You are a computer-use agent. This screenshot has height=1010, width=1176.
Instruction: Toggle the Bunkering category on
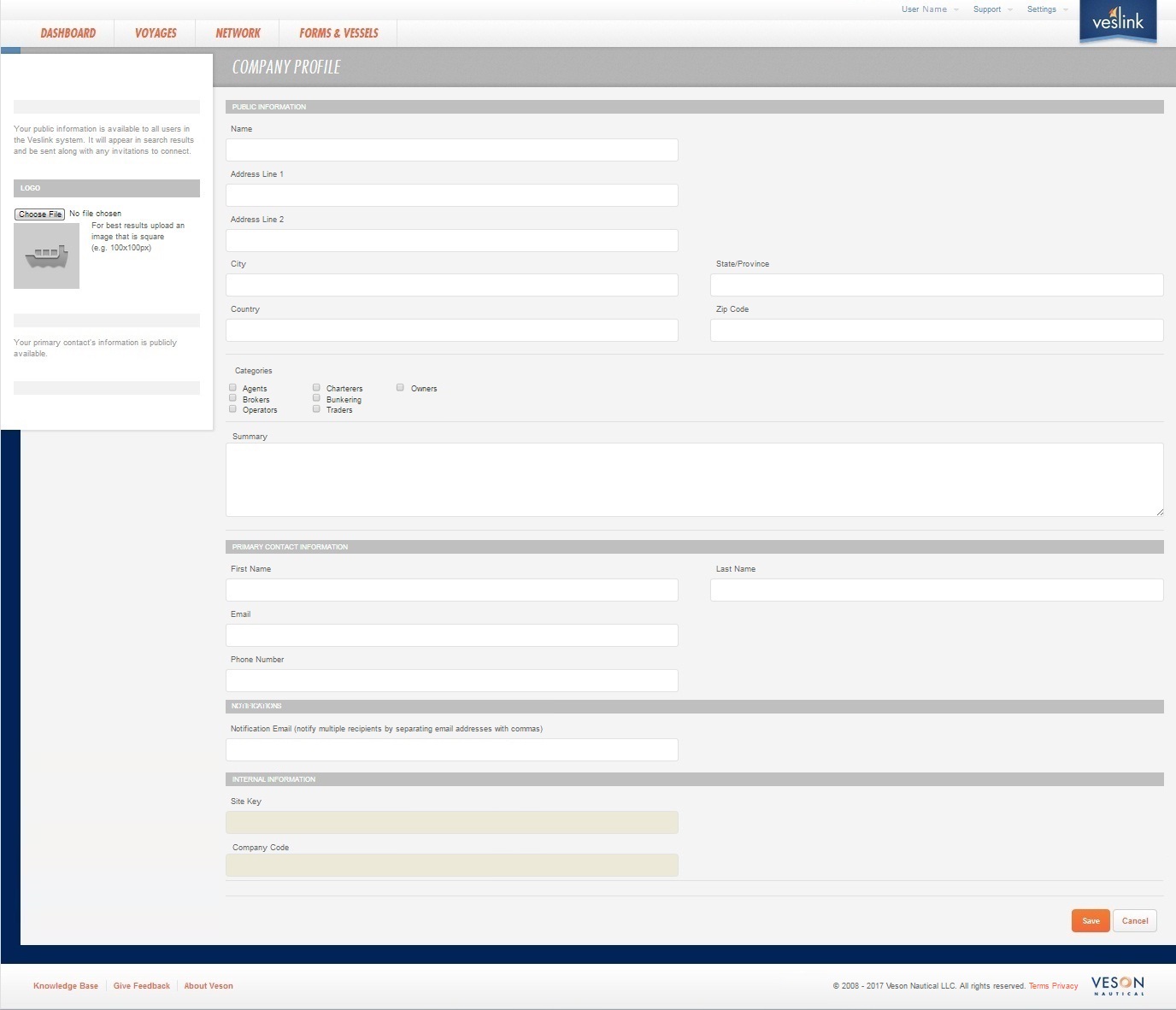point(315,398)
